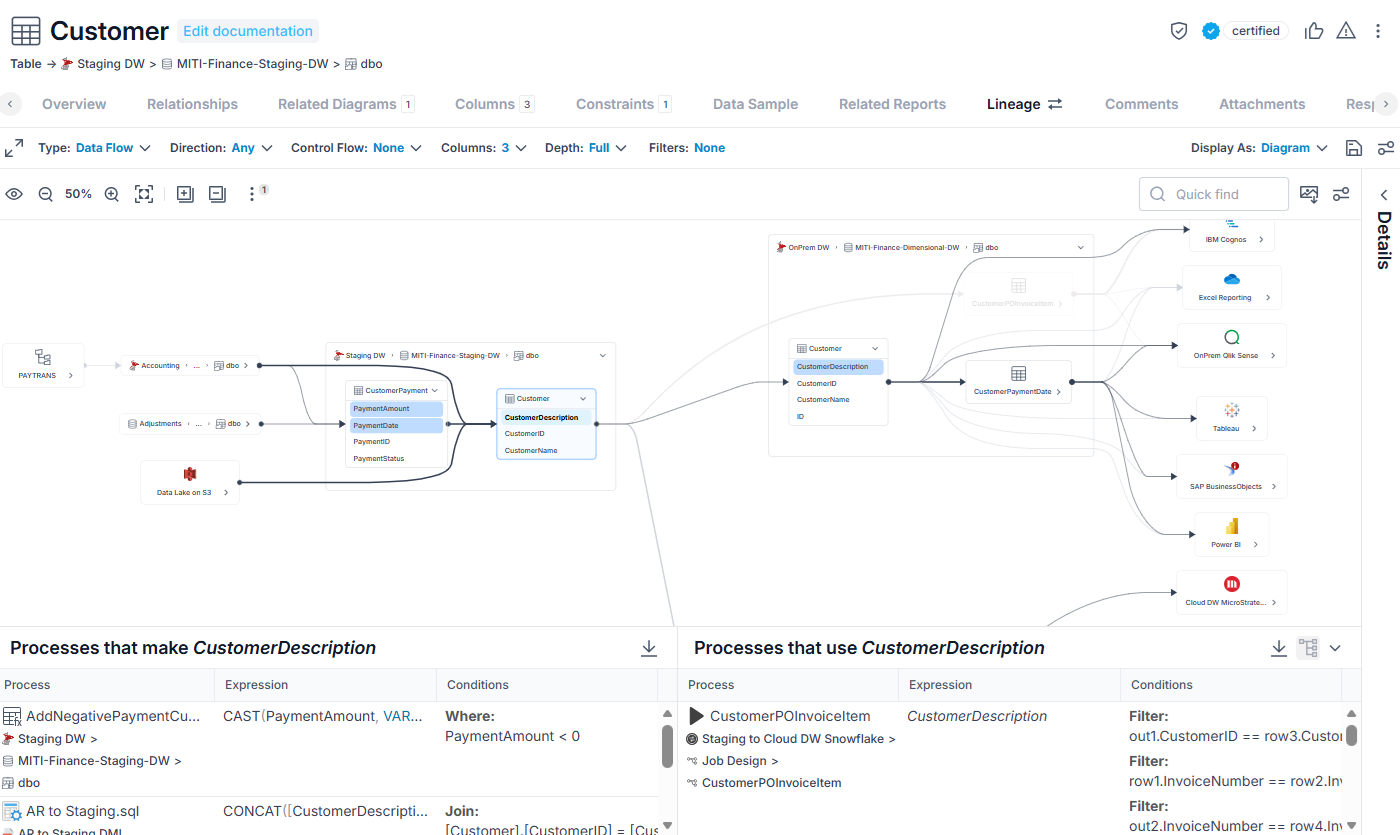The height and width of the screenshot is (835, 1400).
Task: Click the zoom out magnifier icon
Action: click(45, 194)
